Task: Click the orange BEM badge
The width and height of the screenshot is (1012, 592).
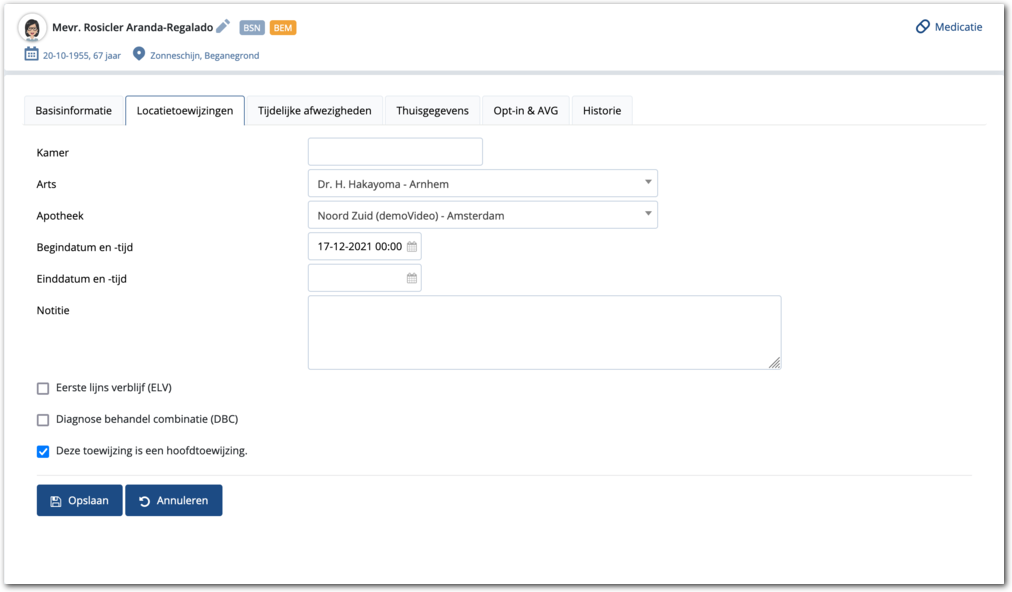Action: pyautogui.click(x=283, y=28)
